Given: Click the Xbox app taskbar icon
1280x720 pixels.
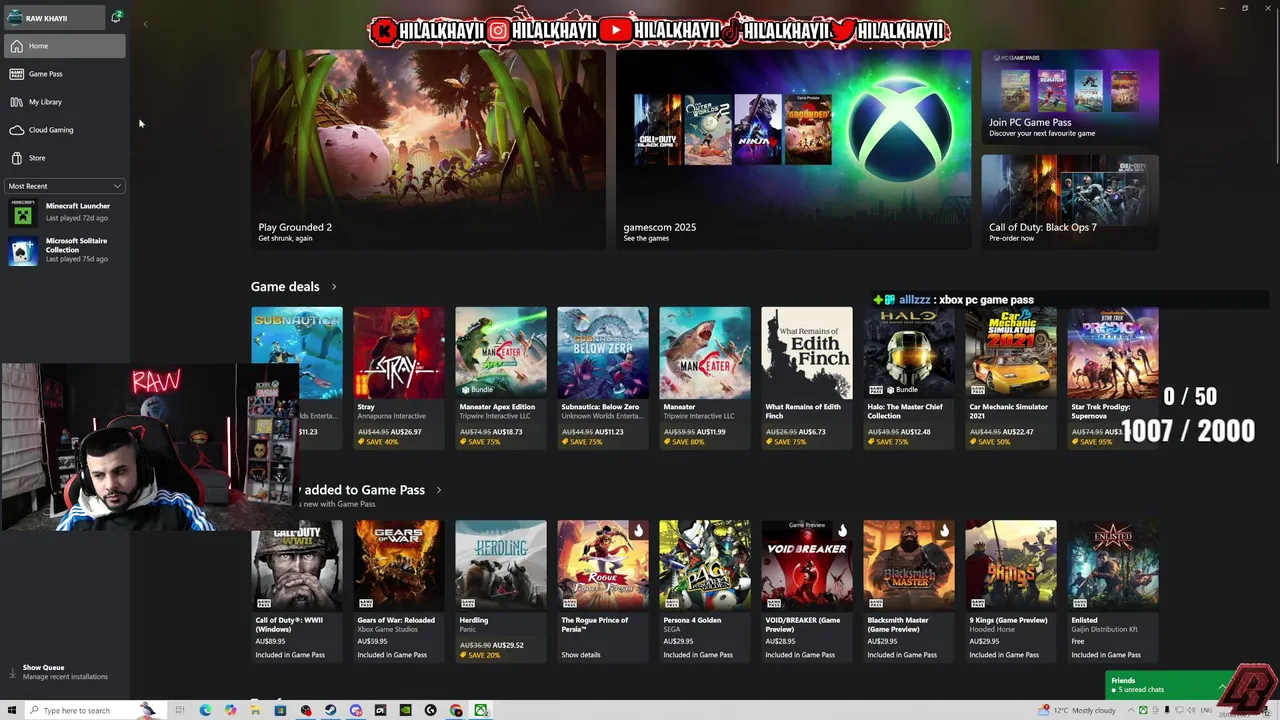Looking at the screenshot, I should 481,710.
